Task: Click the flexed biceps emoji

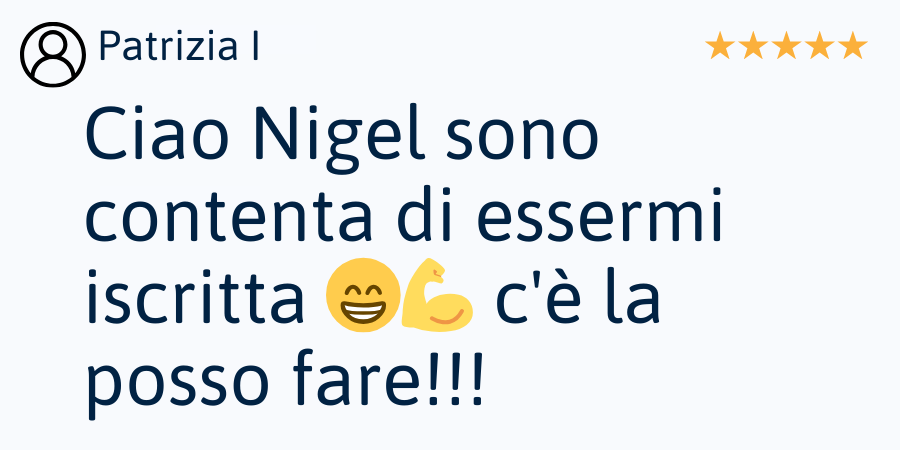Action: [437, 295]
